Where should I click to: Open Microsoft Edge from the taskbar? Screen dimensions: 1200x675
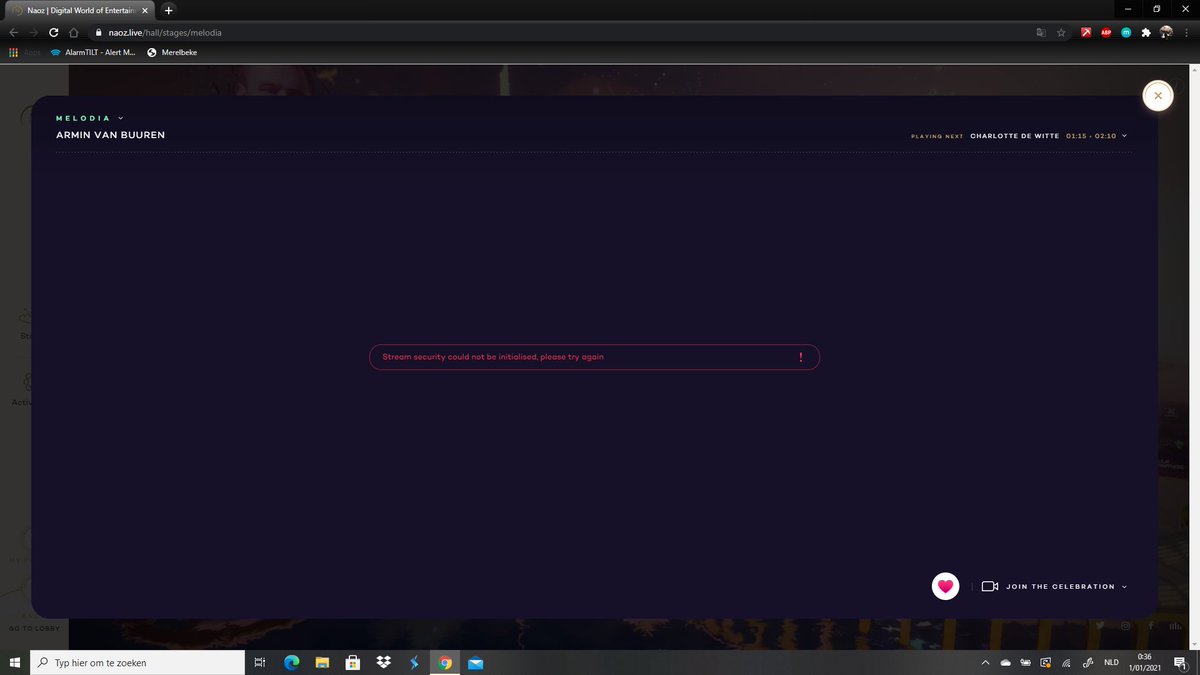coord(291,662)
